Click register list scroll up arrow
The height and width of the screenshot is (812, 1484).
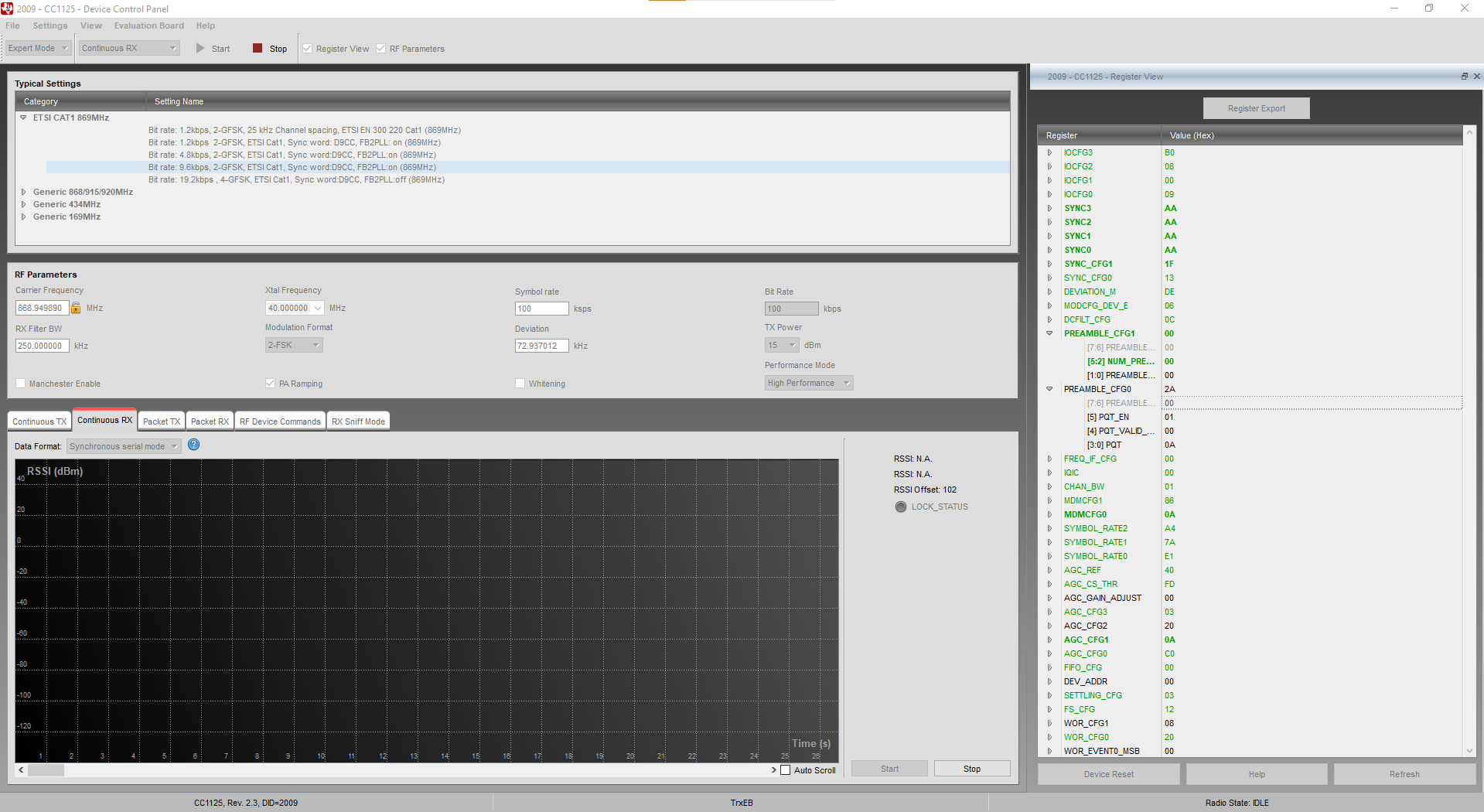pos(1470,133)
